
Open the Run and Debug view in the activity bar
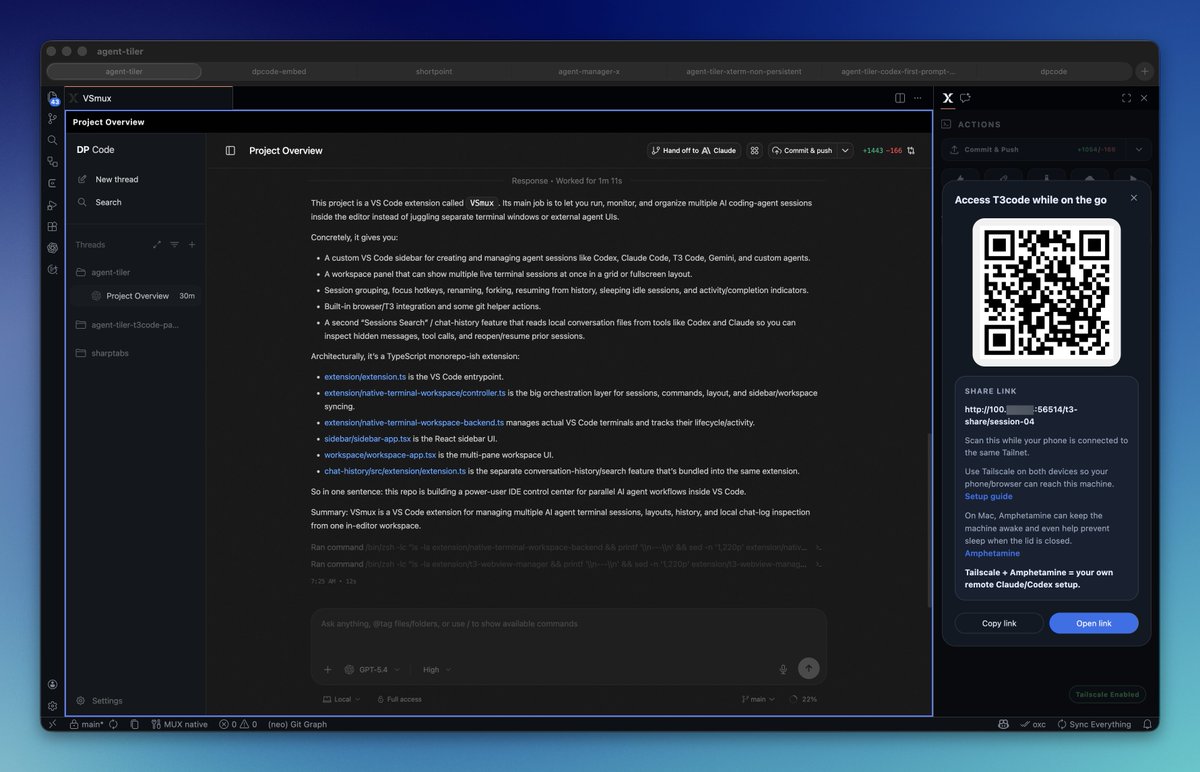(53, 205)
